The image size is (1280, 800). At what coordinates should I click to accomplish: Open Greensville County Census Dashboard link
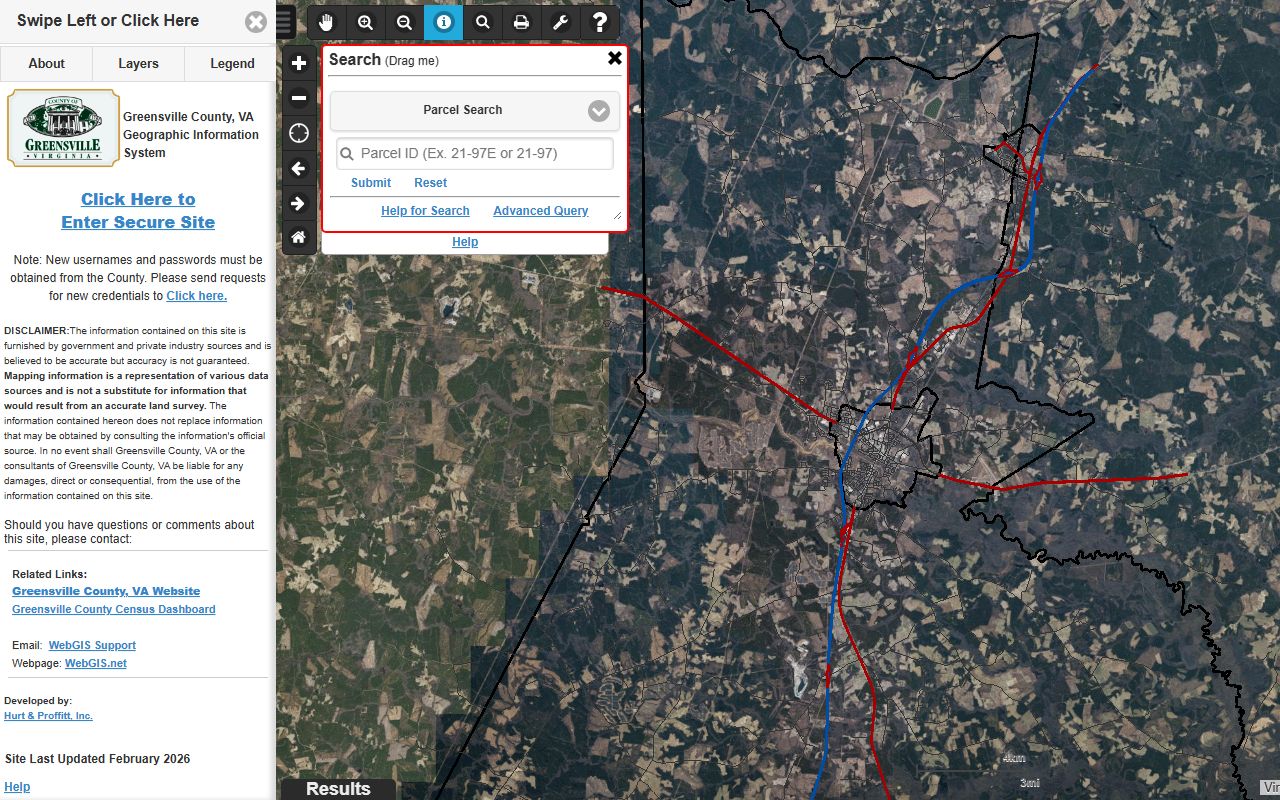click(114, 609)
